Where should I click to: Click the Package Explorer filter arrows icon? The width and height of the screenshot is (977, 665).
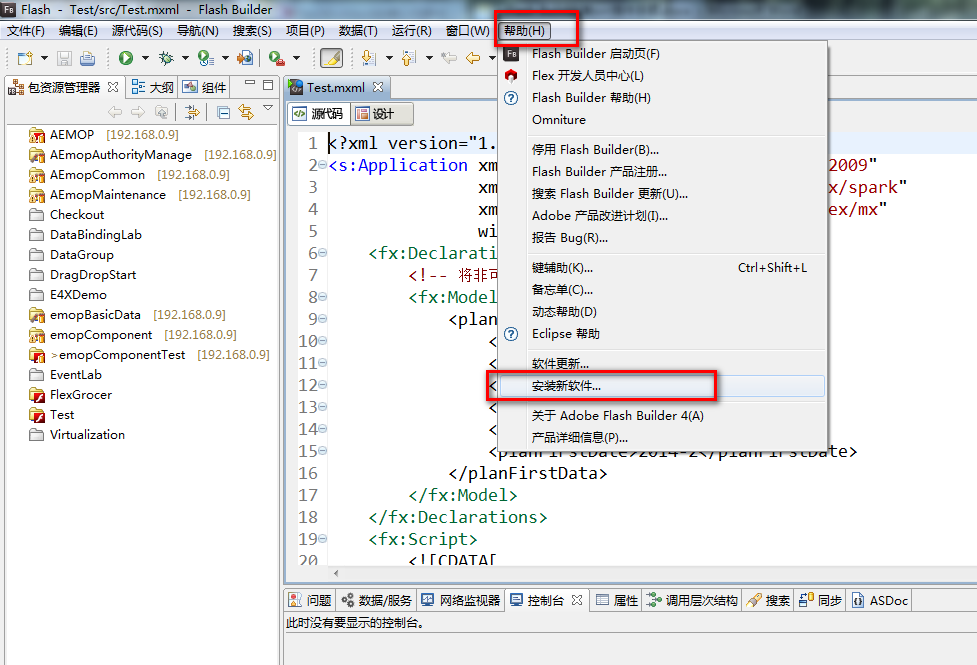click(x=193, y=112)
